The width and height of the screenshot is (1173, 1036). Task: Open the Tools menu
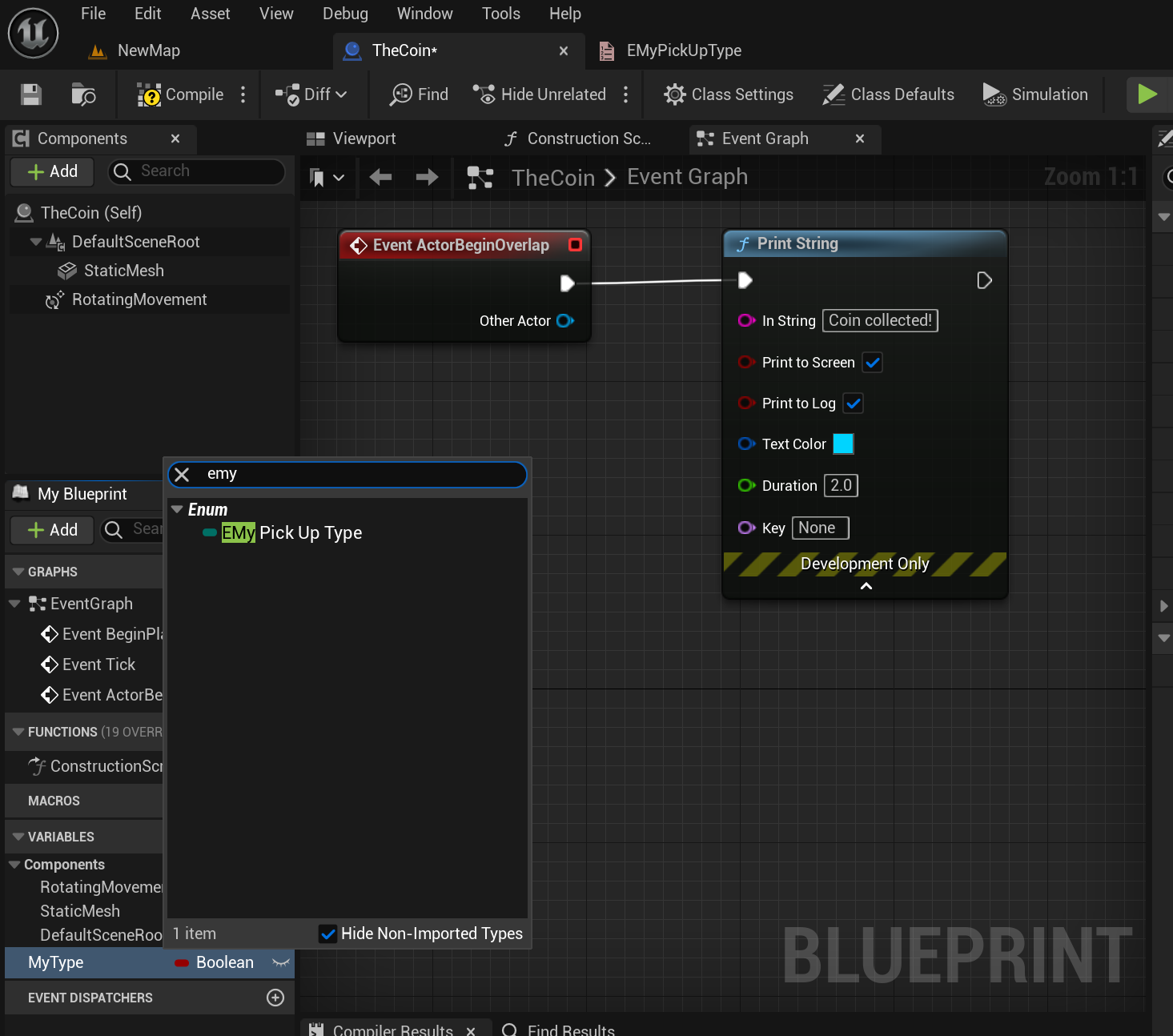501,14
